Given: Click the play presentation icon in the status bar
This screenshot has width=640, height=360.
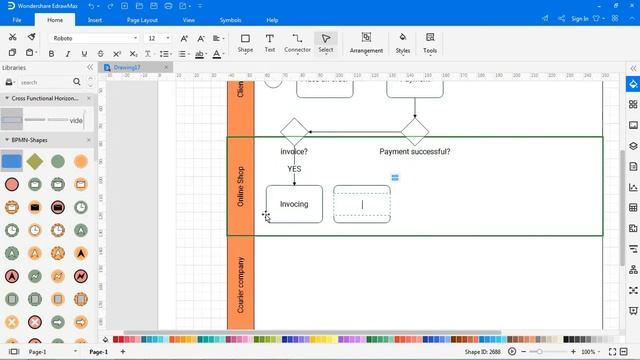Looking at the screenshot, I should pos(512,351).
